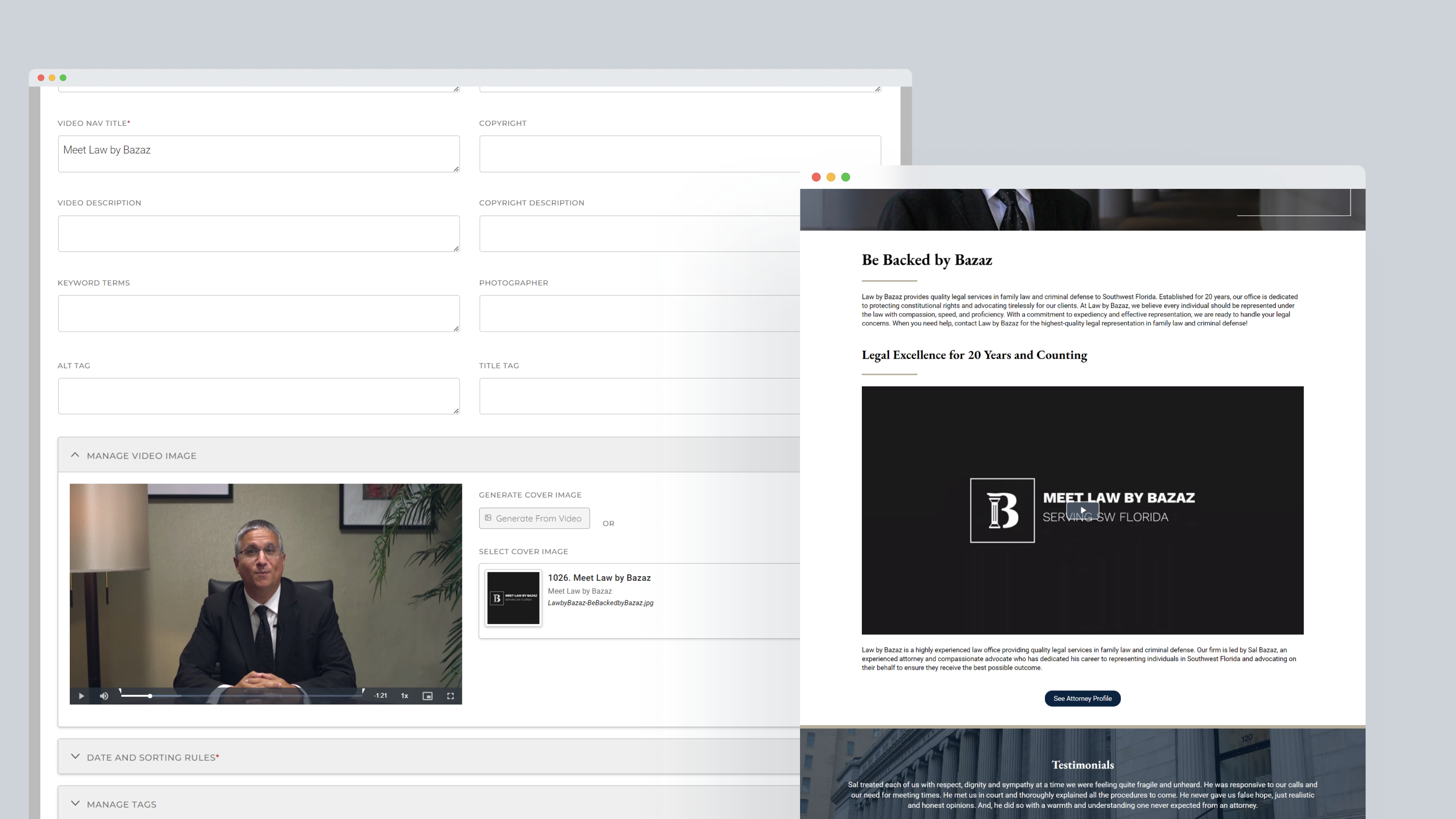Image resolution: width=1456 pixels, height=819 pixels.
Task: Play the video in the preview player
Action: click(81, 696)
